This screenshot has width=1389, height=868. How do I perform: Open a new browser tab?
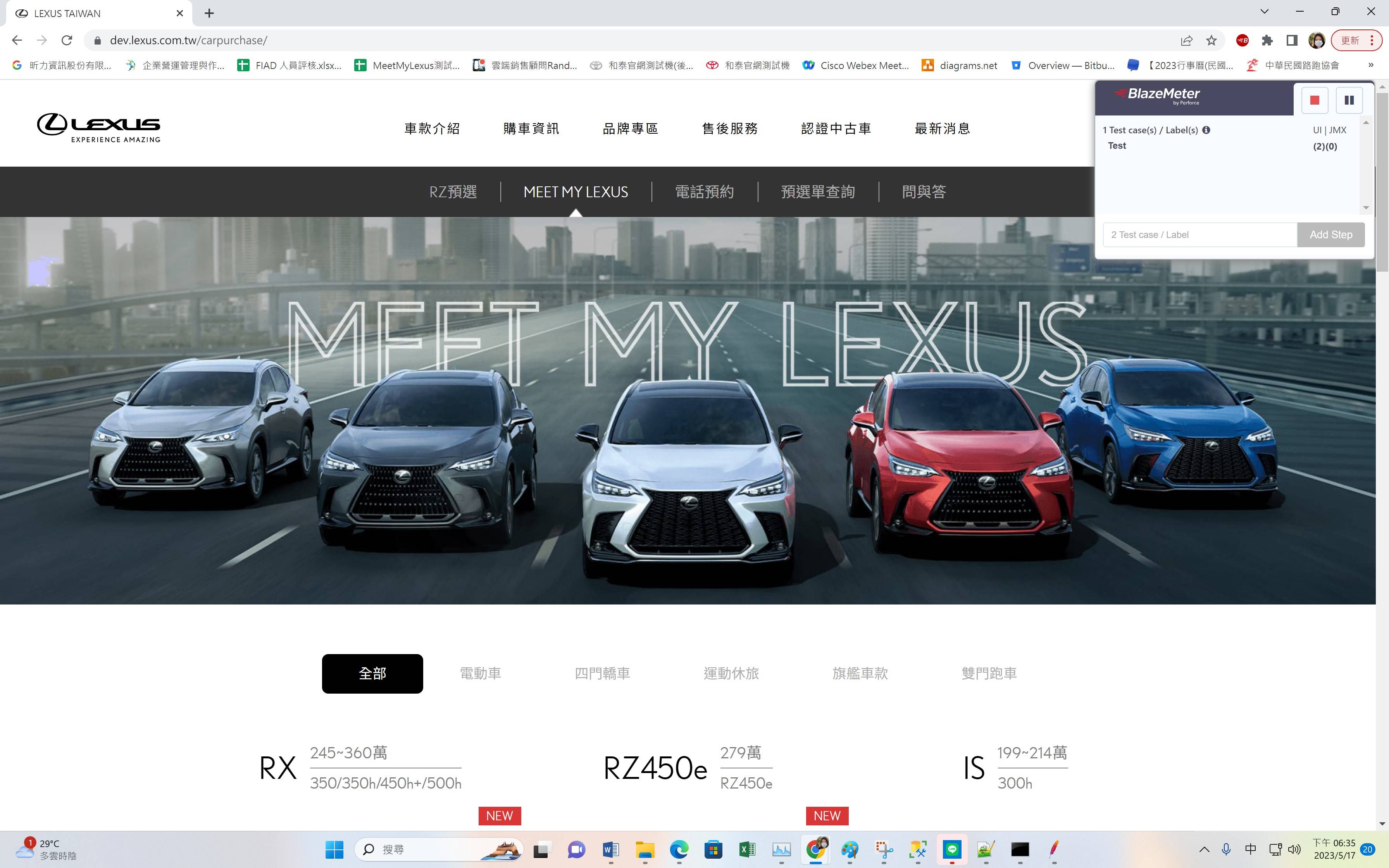pos(209,13)
